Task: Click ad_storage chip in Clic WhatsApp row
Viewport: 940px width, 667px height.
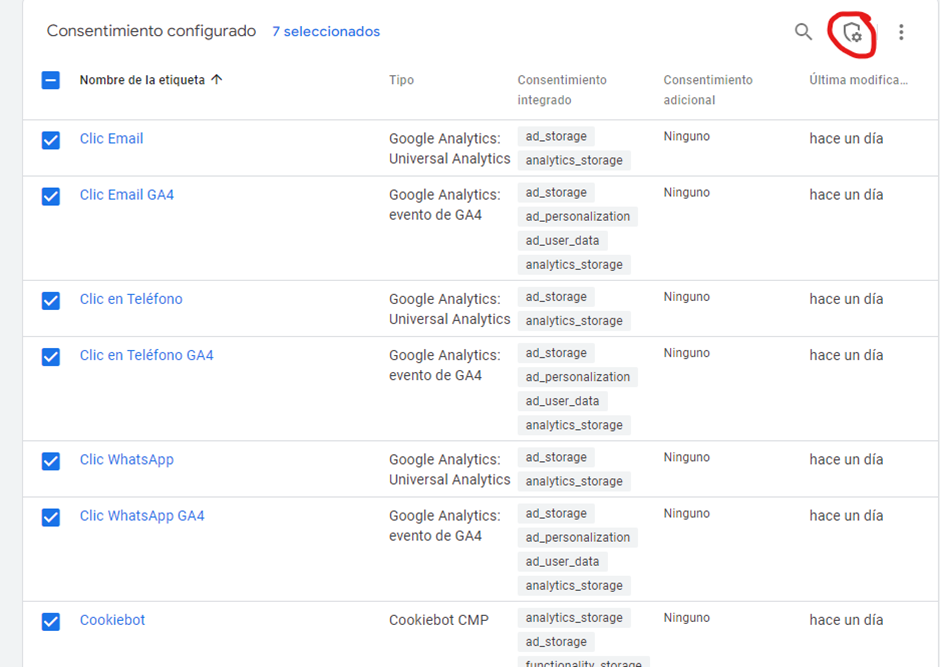Action: point(556,458)
